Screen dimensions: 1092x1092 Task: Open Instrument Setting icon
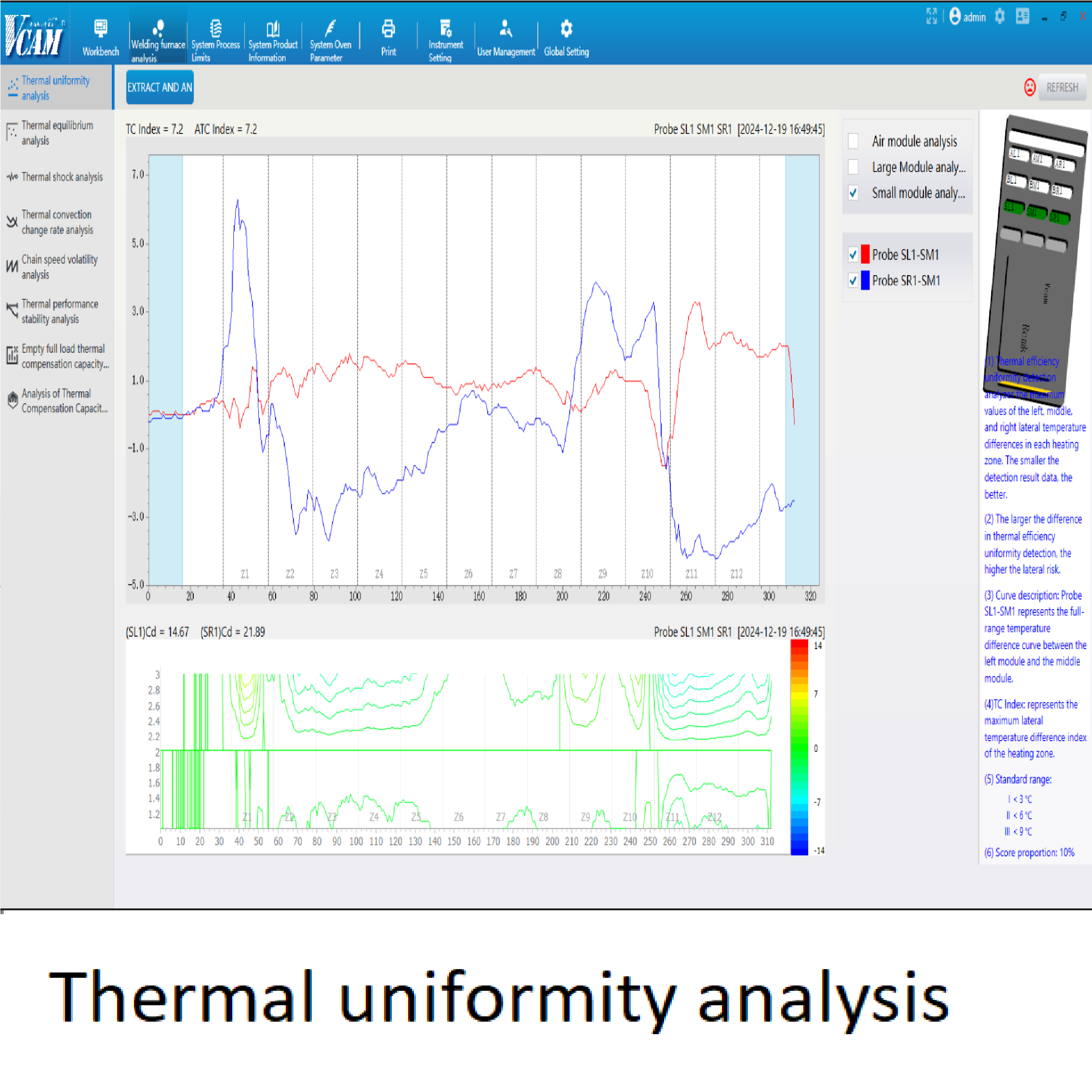[445, 28]
